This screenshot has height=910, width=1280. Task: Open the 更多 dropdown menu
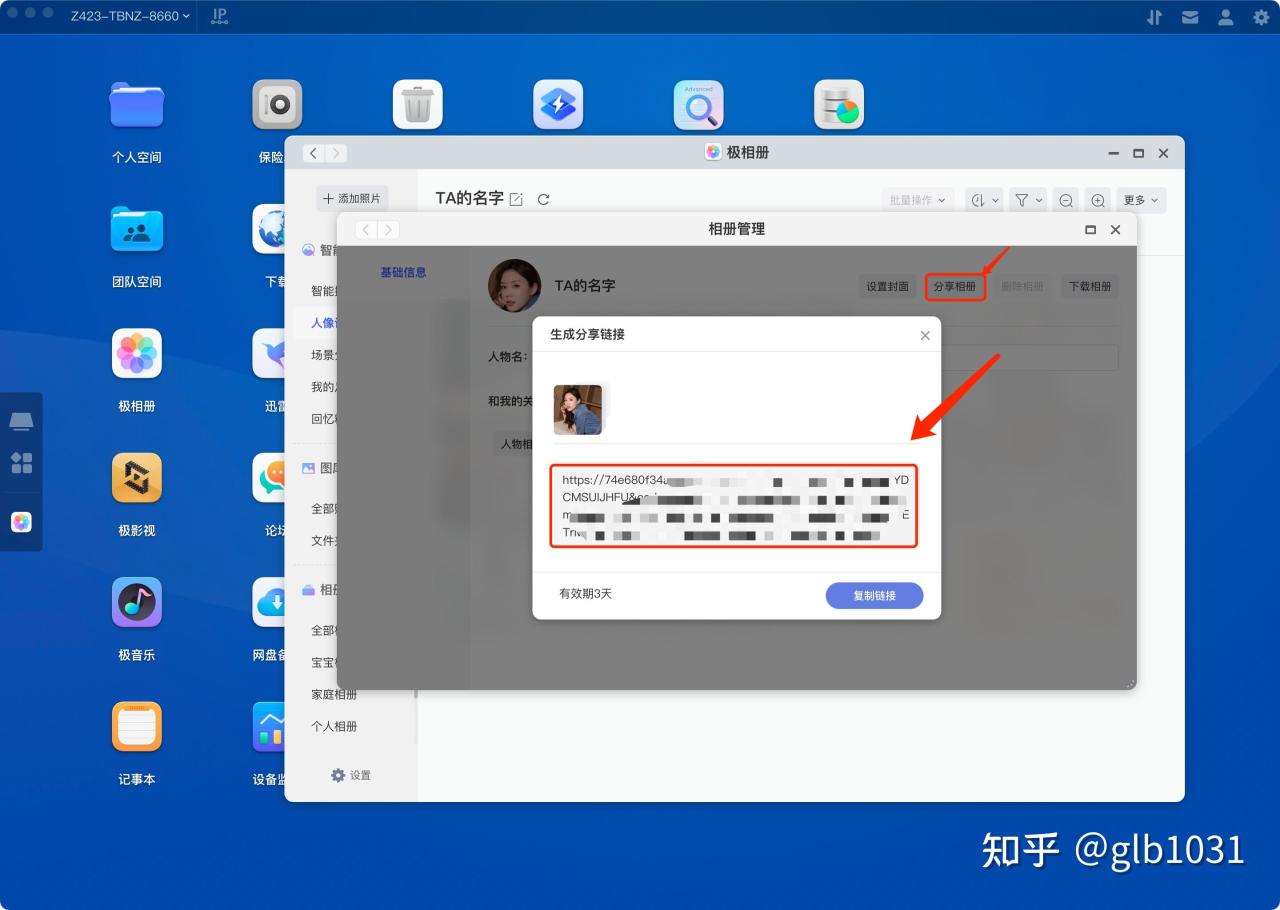coord(1140,199)
